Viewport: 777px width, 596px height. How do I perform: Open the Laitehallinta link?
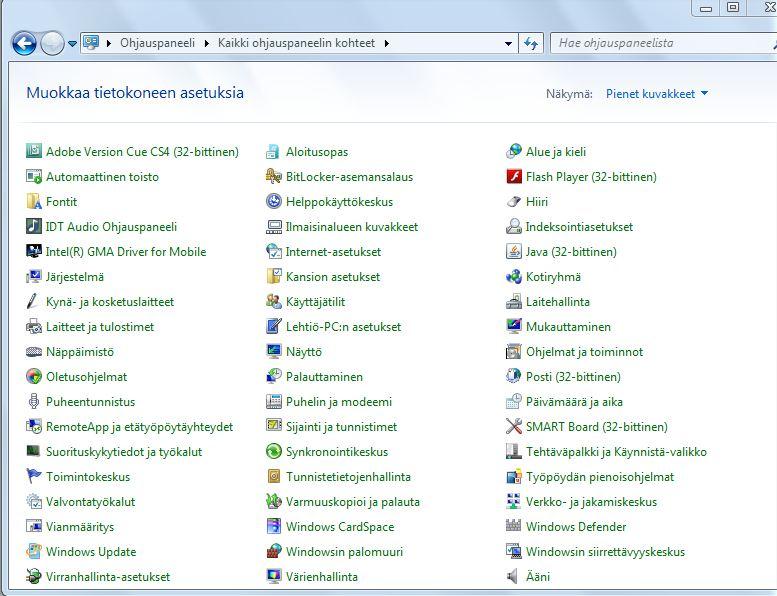click(x=558, y=301)
